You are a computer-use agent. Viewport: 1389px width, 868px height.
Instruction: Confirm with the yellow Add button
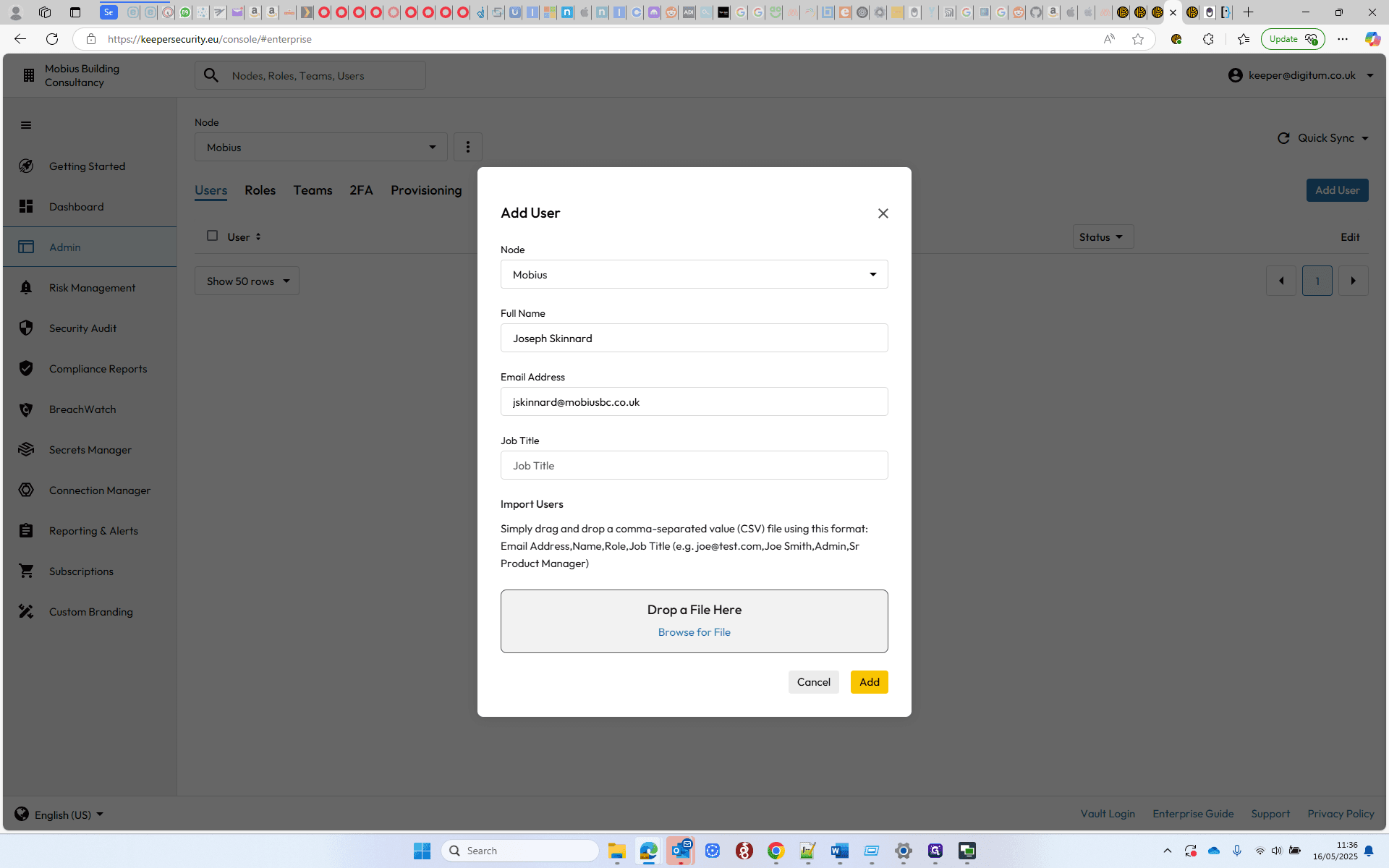click(x=869, y=682)
